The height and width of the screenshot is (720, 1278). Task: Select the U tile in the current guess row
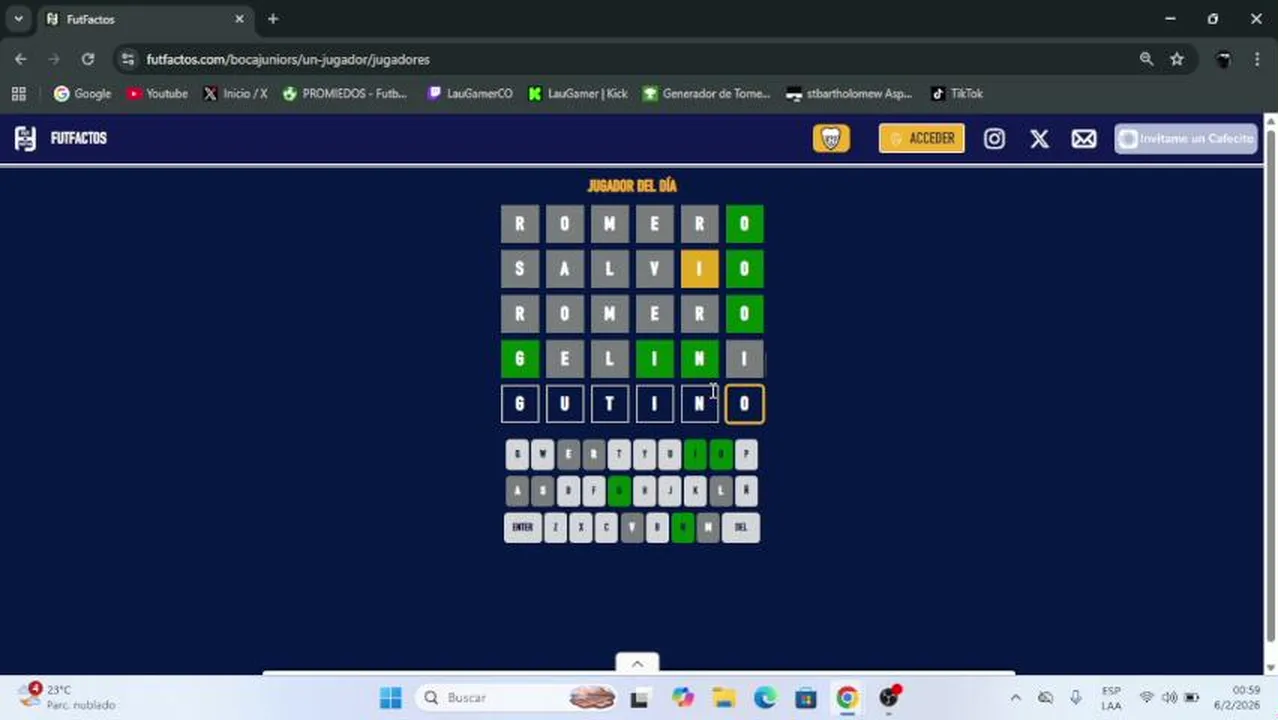click(564, 404)
